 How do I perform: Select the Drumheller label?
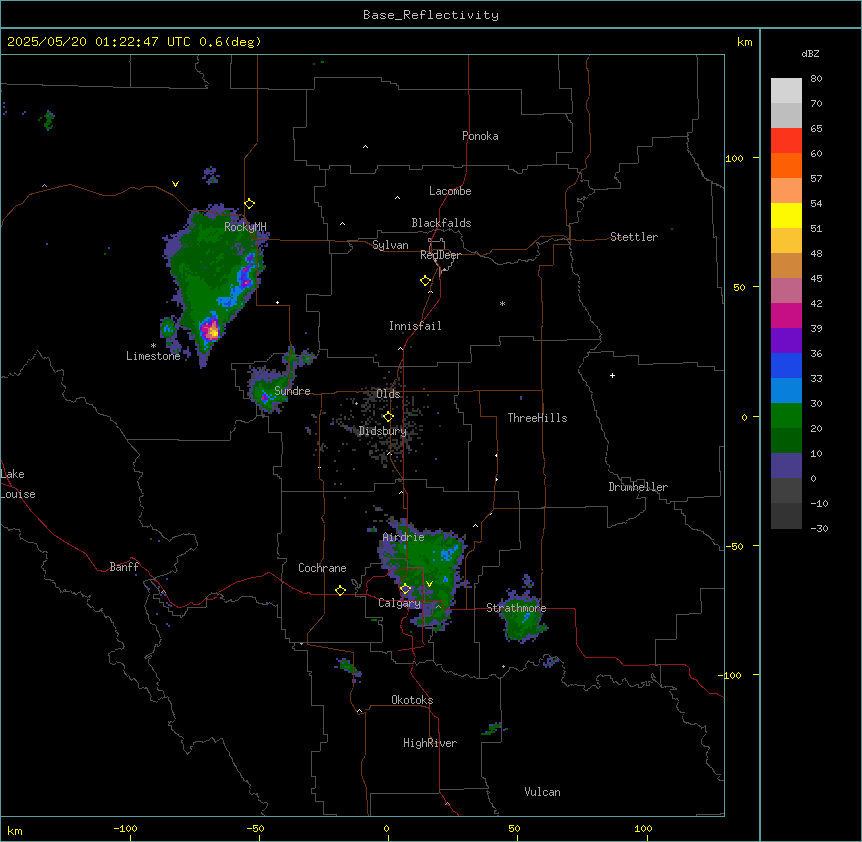pos(638,487)
